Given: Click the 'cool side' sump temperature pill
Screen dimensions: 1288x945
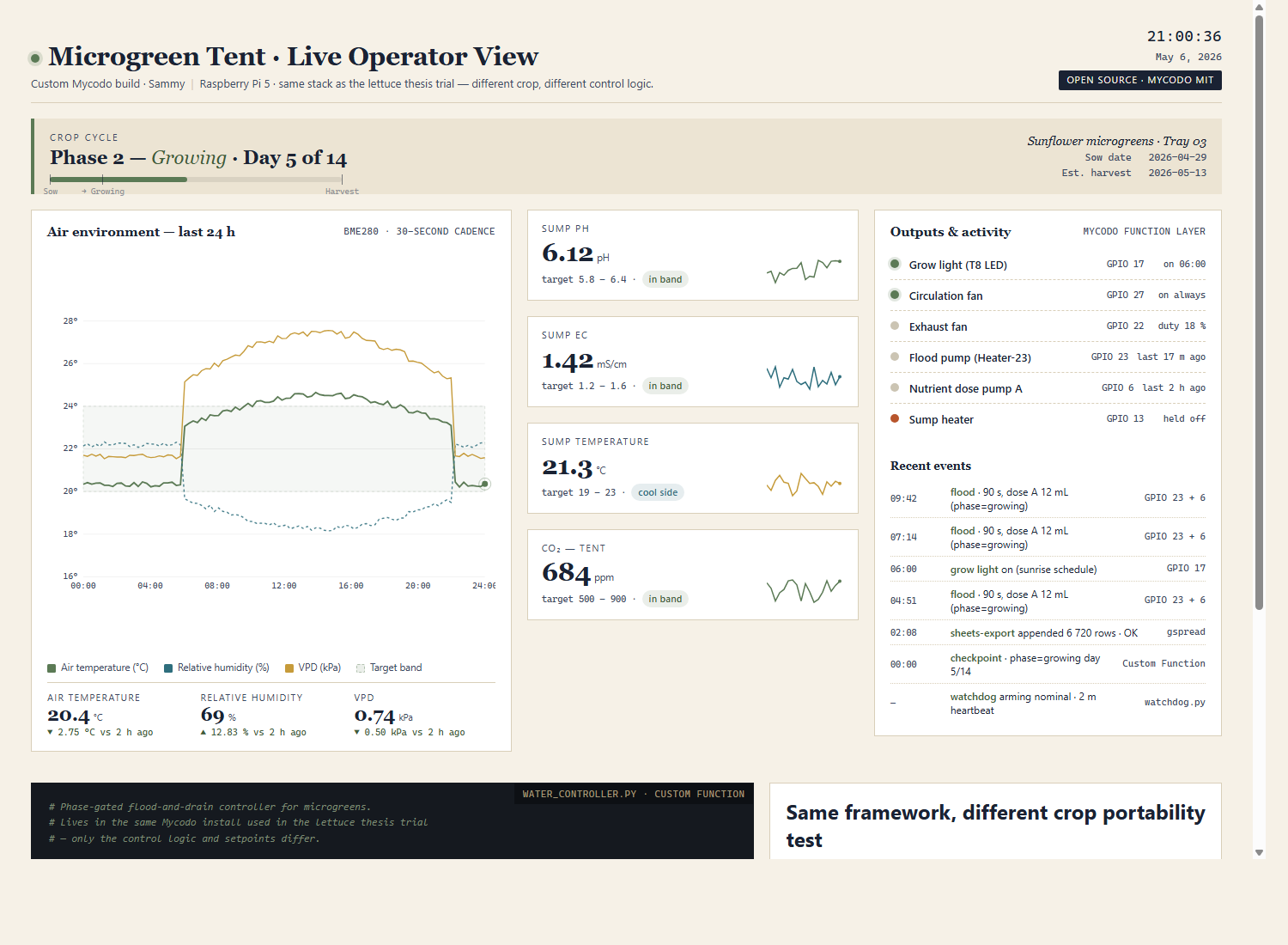Looking at the screenshot, I should click(x=658, y=492).
